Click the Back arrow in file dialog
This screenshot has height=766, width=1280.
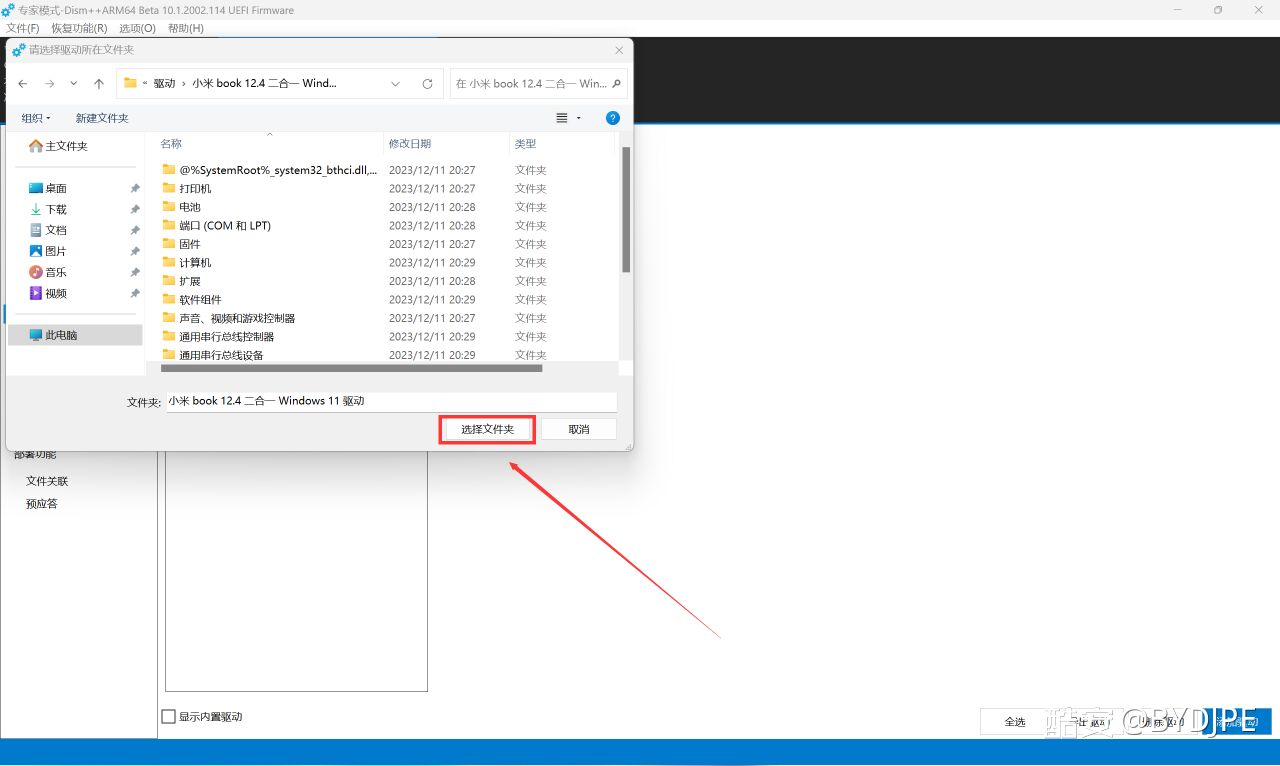pos(23,84)
